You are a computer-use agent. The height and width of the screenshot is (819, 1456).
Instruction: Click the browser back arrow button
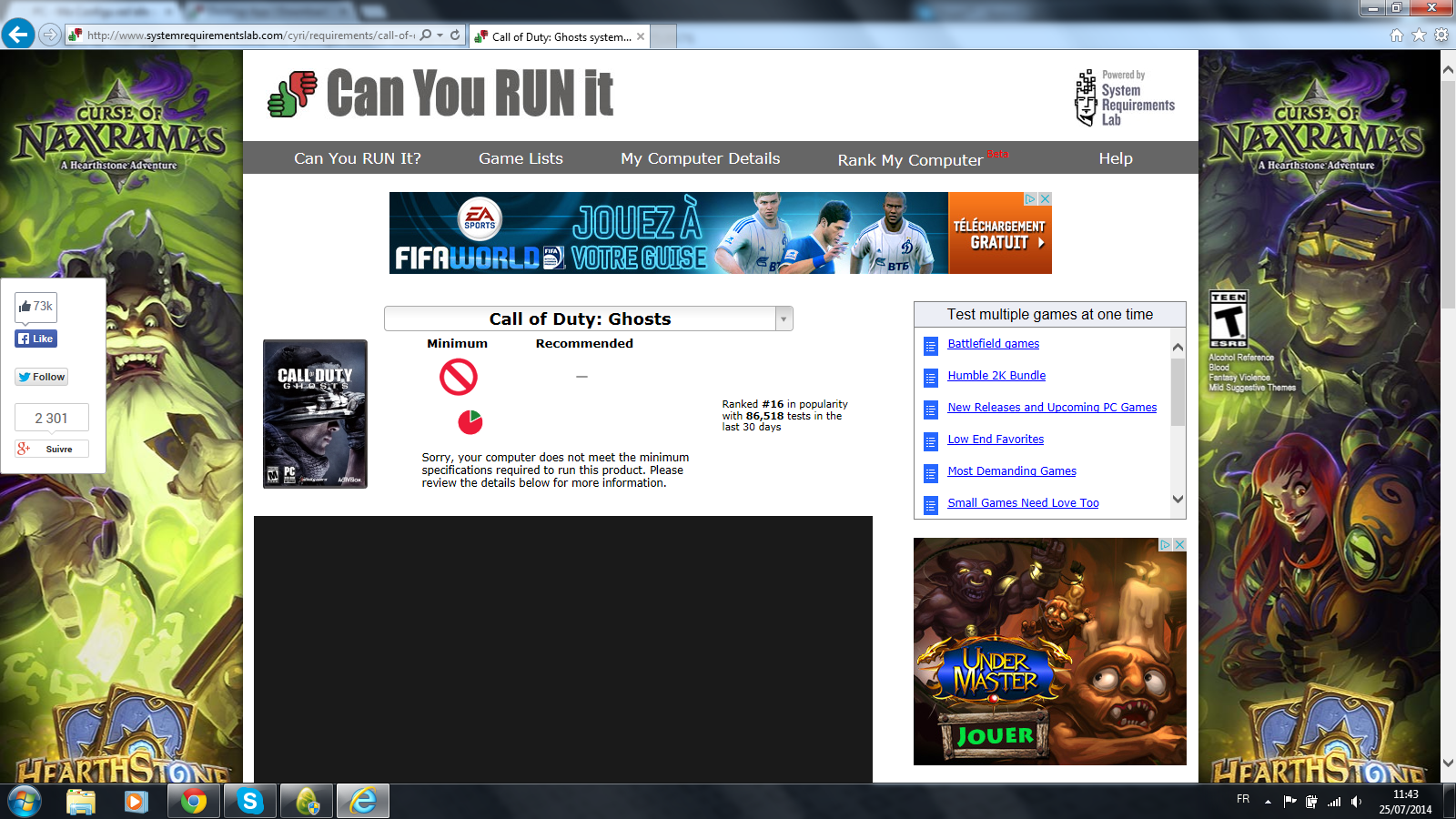coord(17,35)
